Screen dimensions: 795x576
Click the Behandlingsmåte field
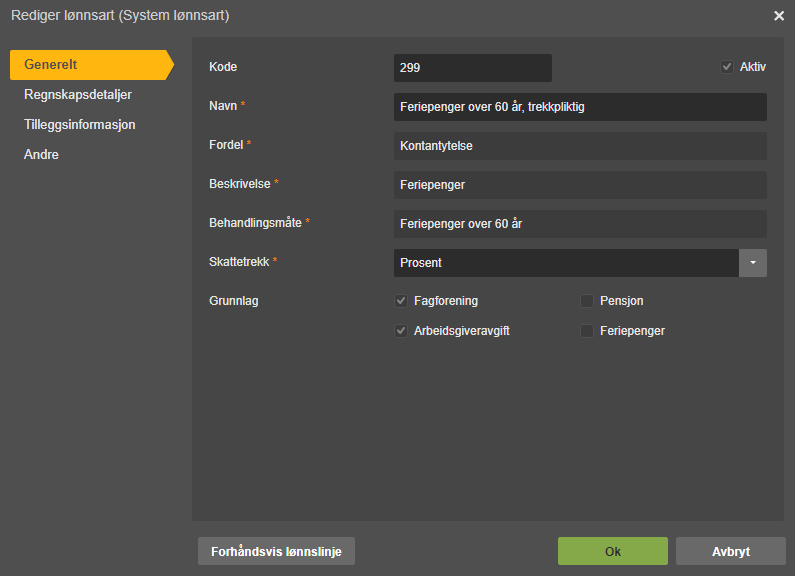[x=580, y=224]
